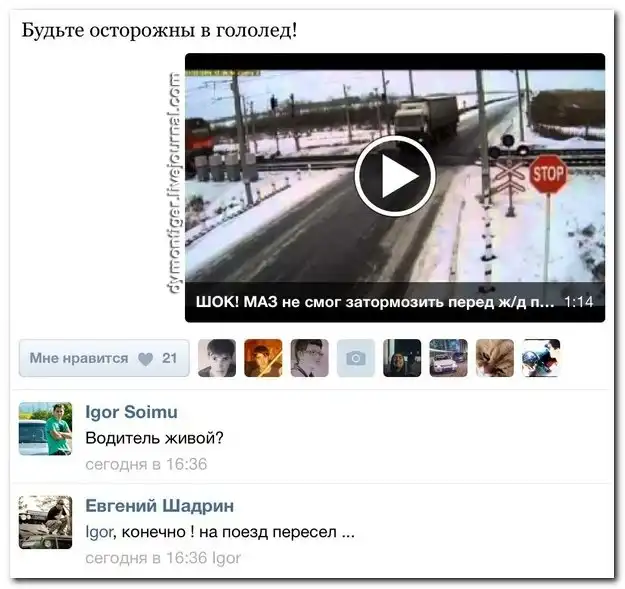Screen dimensions: 625x589
Task: Open fifth liker's dark photo avatar
Action: pyautogui.click(x=402, y=358)
